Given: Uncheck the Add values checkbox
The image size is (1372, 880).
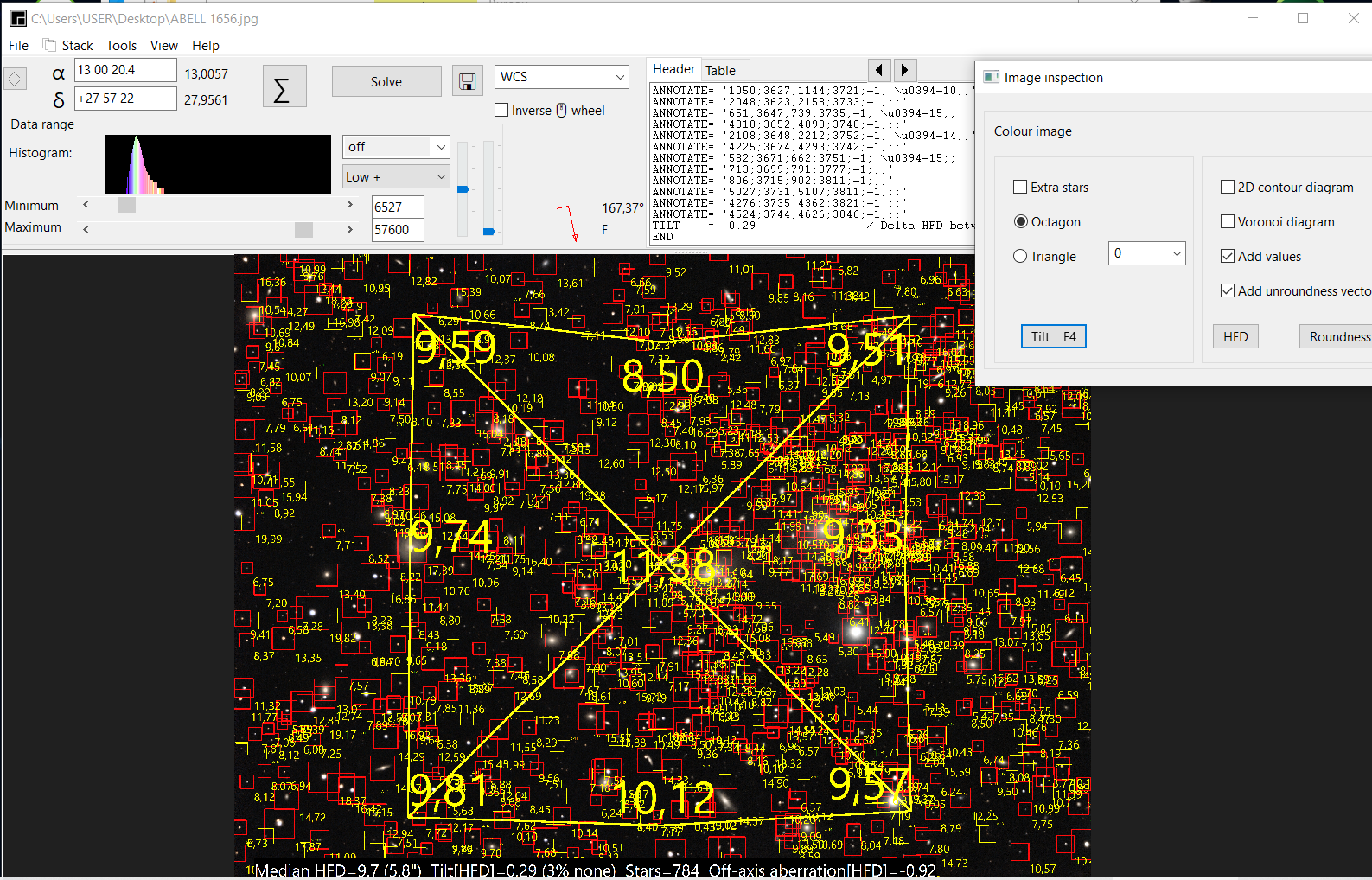Looking at the screenshot, I should point(1228,256).
